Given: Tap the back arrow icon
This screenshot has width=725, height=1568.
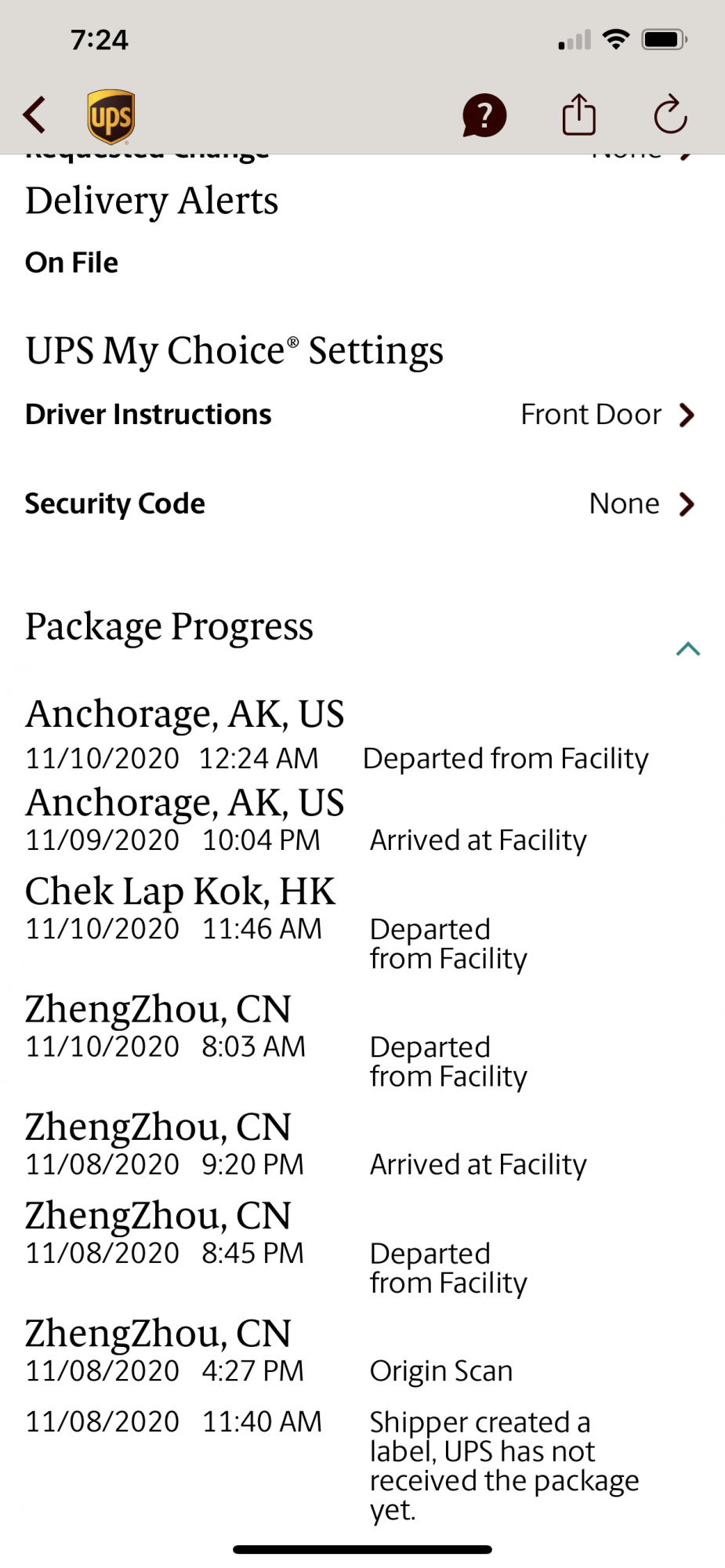Looking at the screenshot, I should [34, 115].
